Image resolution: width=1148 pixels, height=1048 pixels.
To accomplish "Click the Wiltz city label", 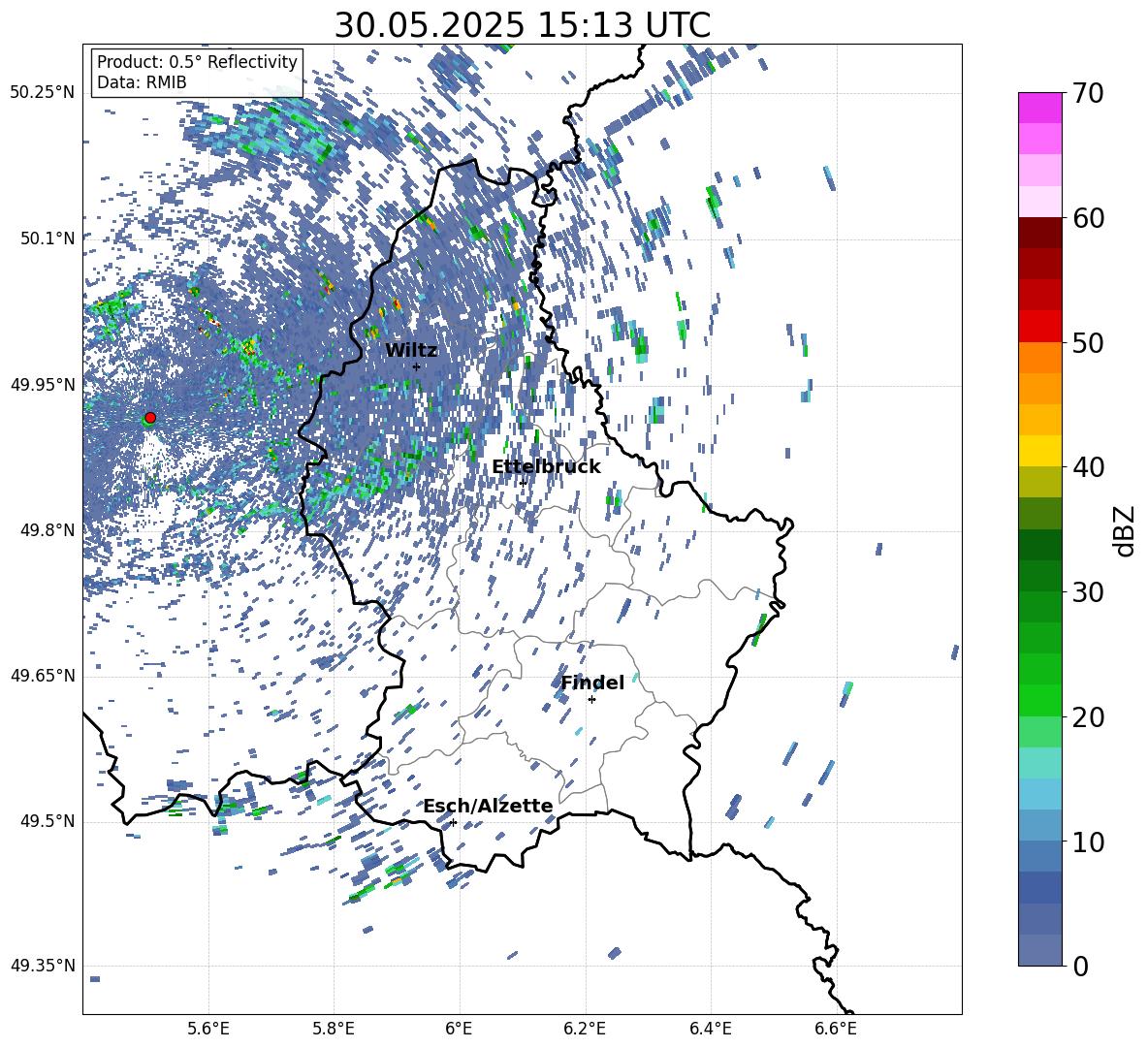I will pyautogui.click(x=411, y=351).
